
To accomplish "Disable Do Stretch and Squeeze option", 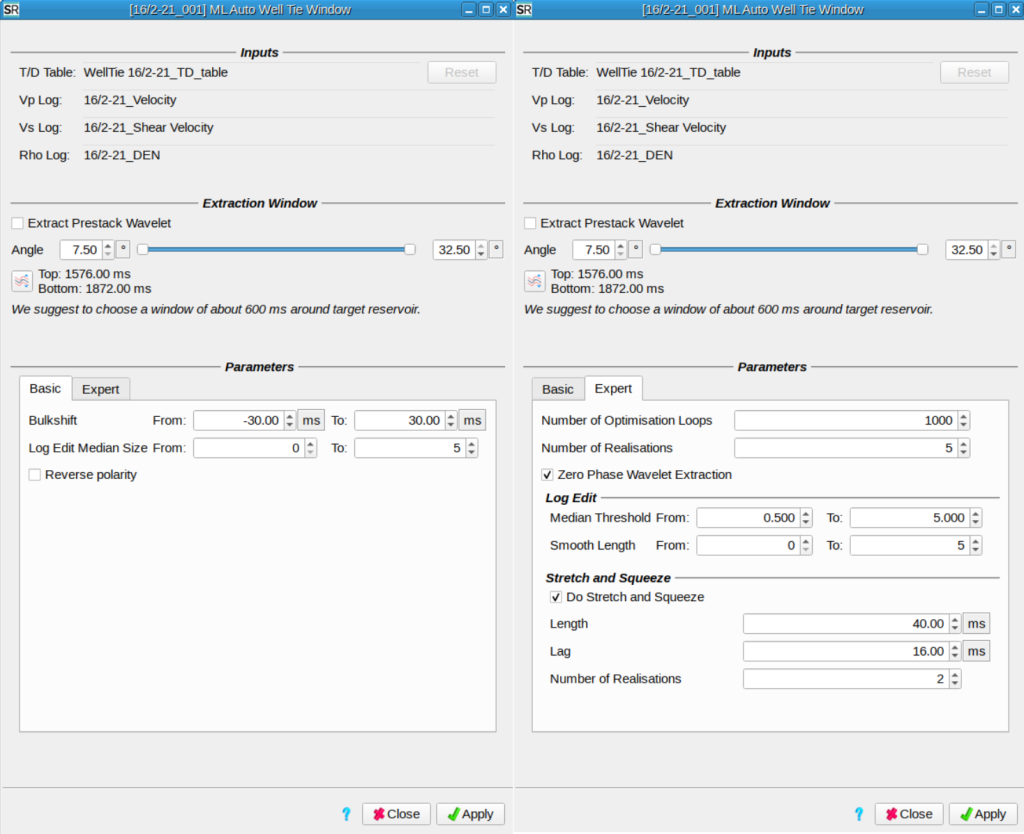I will click(556, 597).
